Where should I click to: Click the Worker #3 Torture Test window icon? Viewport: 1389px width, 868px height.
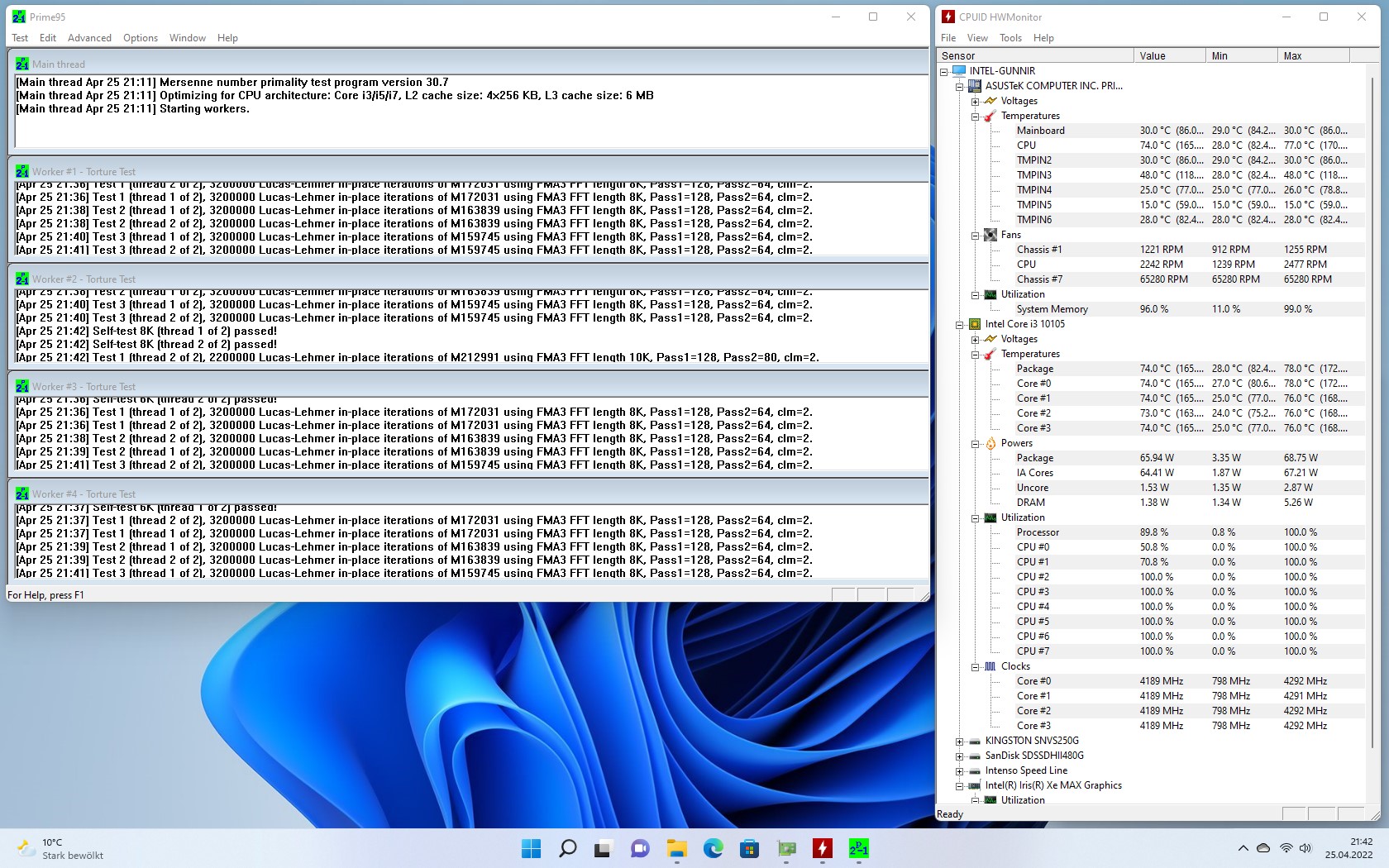22,386
